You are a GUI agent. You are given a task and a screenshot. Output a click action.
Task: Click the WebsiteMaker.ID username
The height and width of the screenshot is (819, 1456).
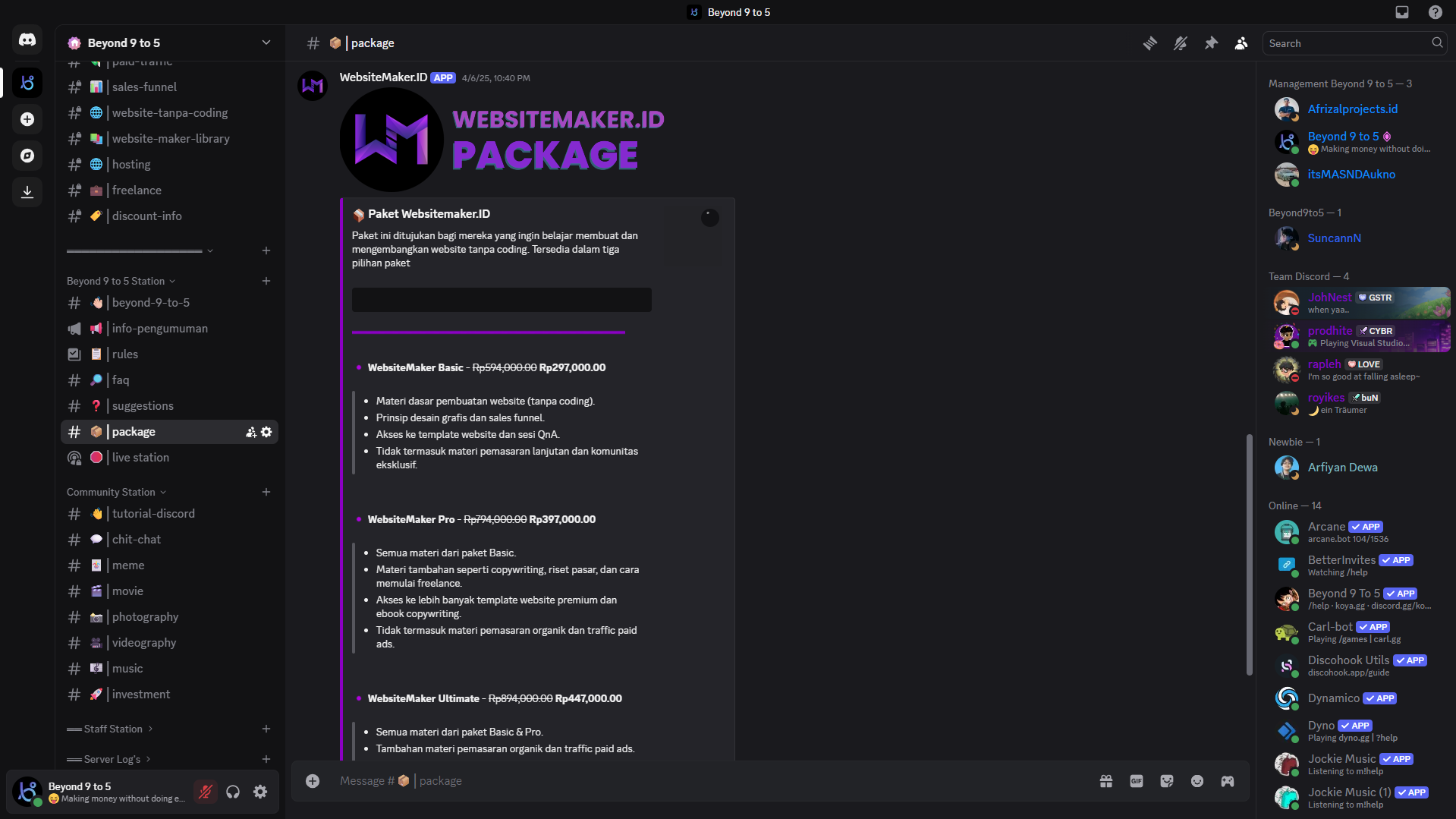coord(383,77)
